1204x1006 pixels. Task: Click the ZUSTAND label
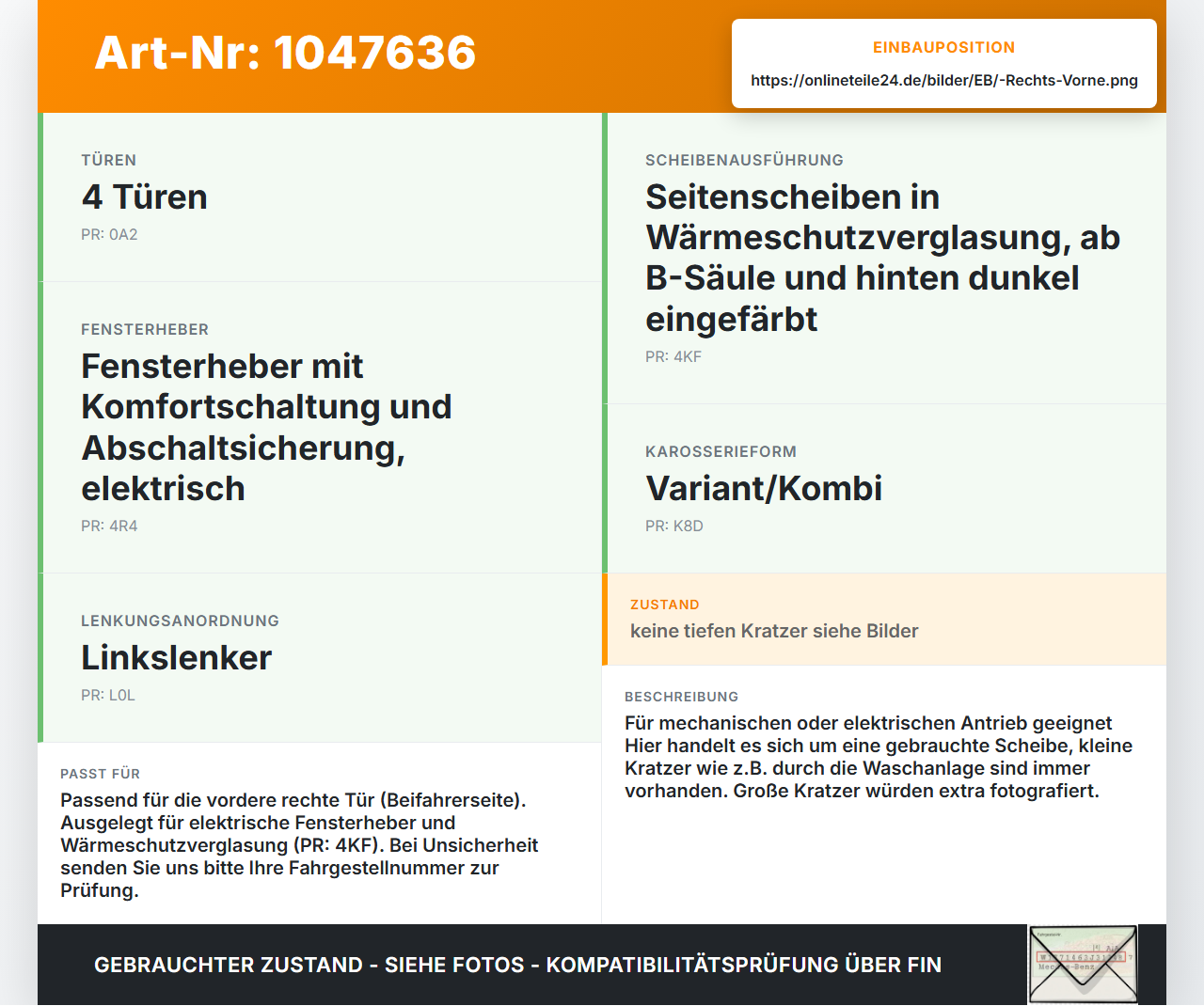(665, 605)
